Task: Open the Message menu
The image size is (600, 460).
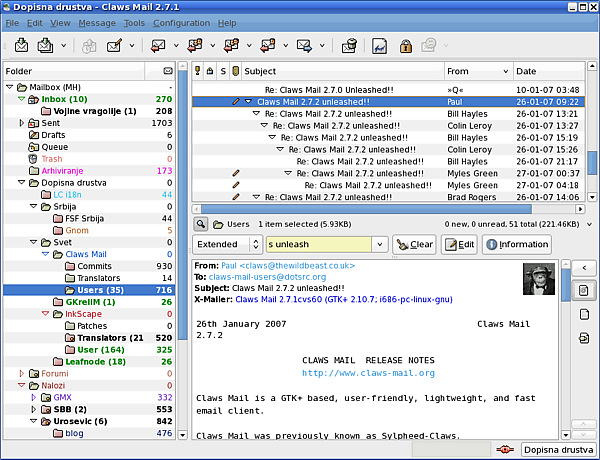Action: pos(97,22)
